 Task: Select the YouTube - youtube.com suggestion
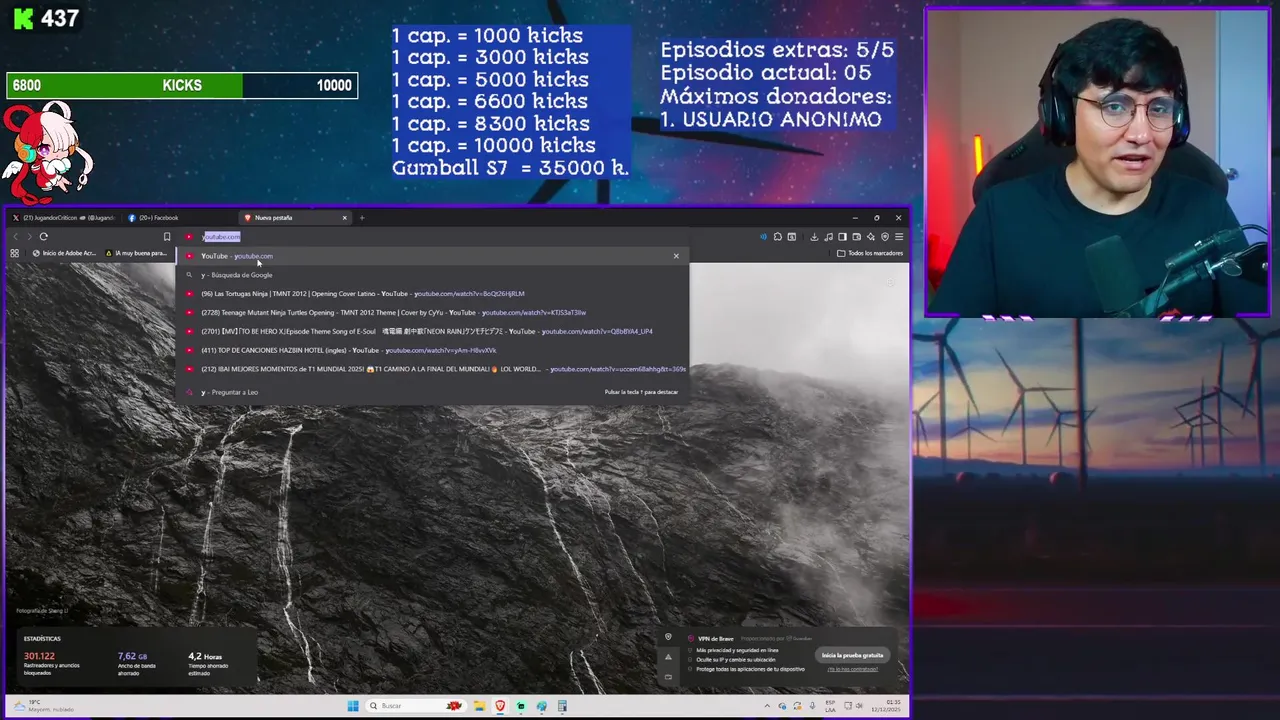tap(434, 256)
